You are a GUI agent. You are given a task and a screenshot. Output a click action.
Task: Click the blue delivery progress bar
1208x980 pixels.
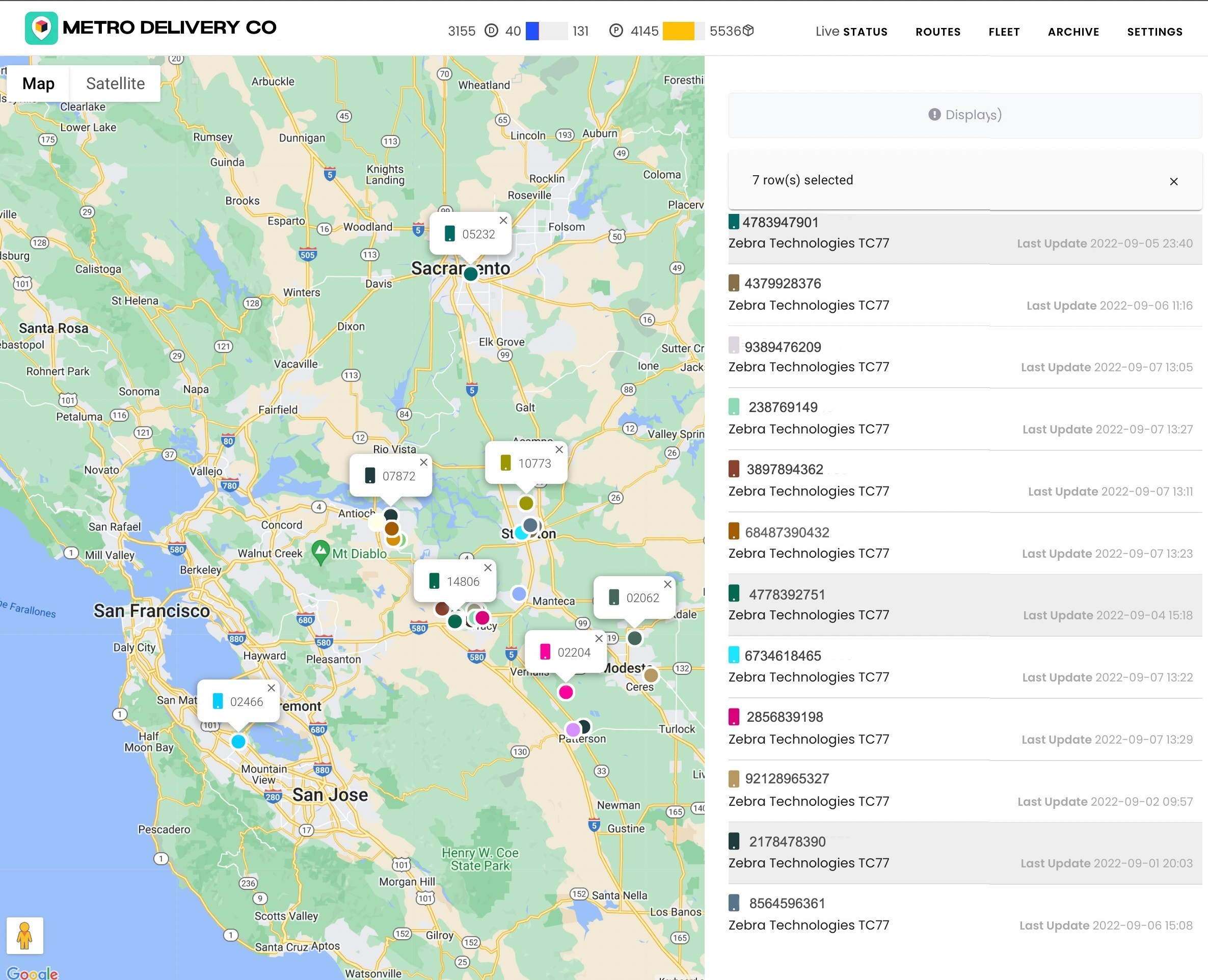click(x=546, y=31)
